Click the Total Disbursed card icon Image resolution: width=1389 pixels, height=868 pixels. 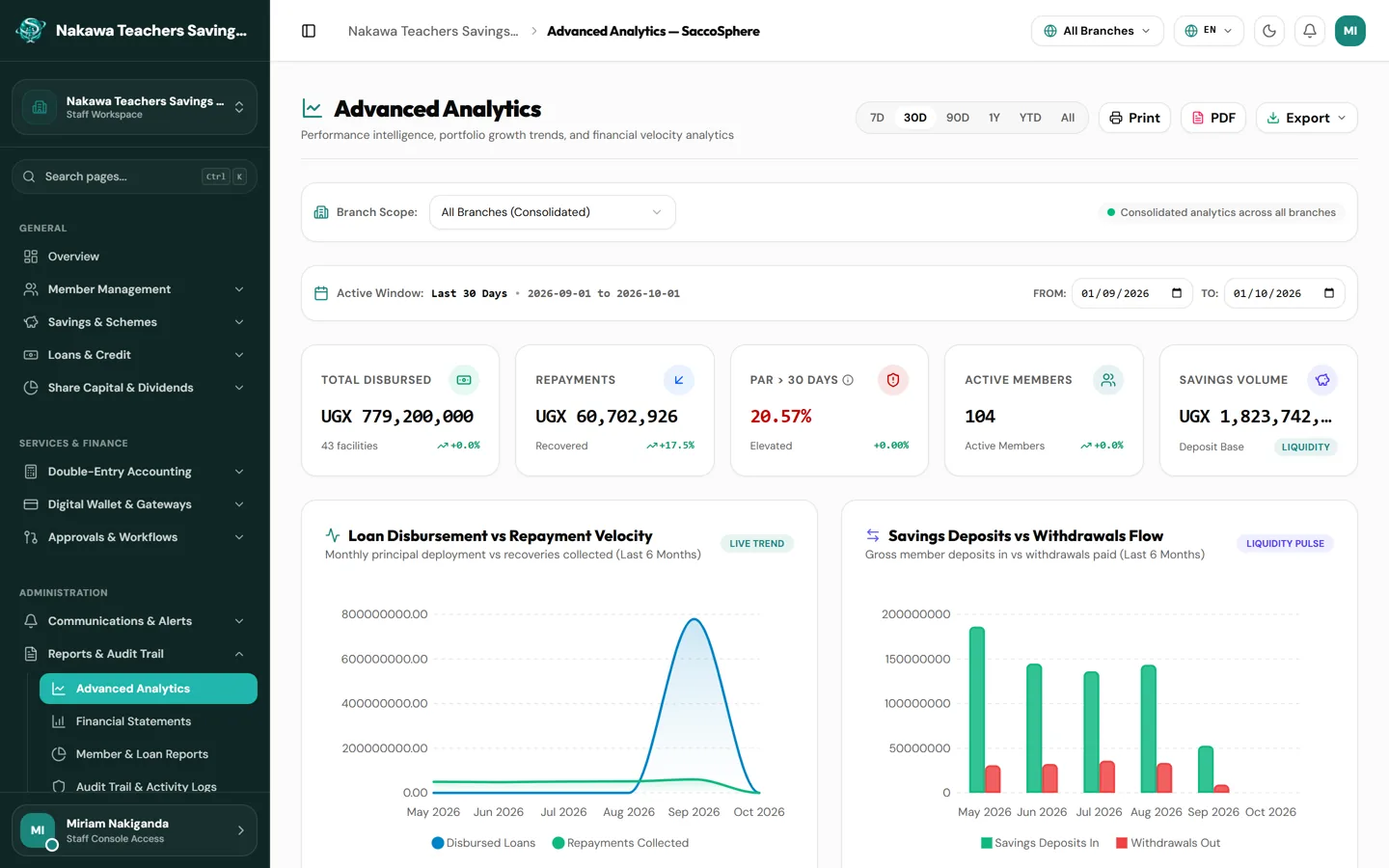coord(464,380)
